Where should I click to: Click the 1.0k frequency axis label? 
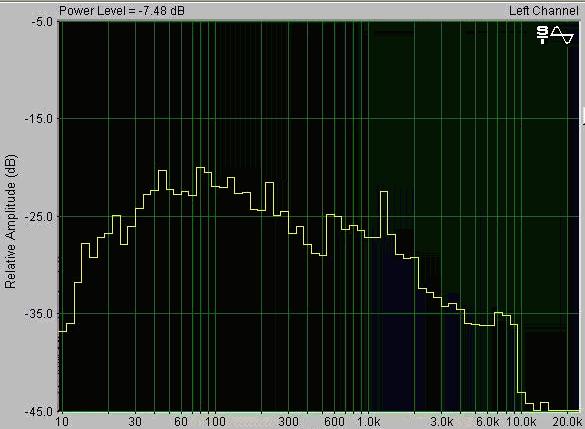[x=369, y=422]
